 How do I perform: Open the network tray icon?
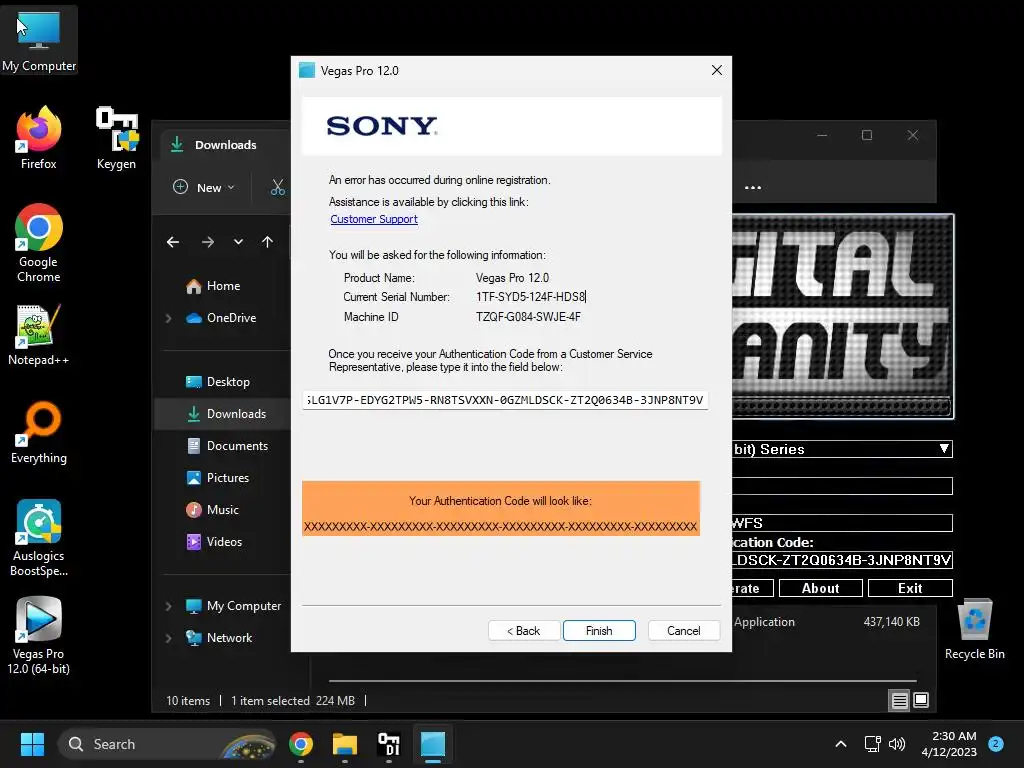click(x=872, y=744)
